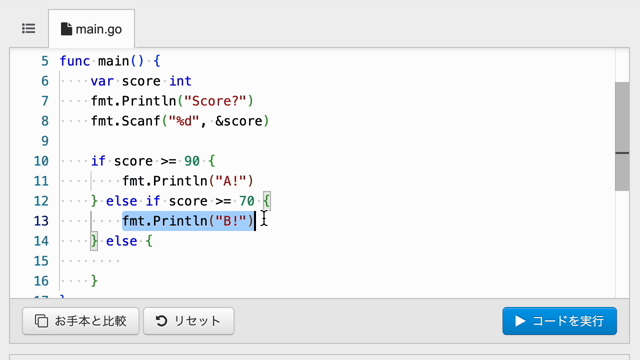
Task: Compare with sample using お手本と比較
Action: tap(81, 321)
